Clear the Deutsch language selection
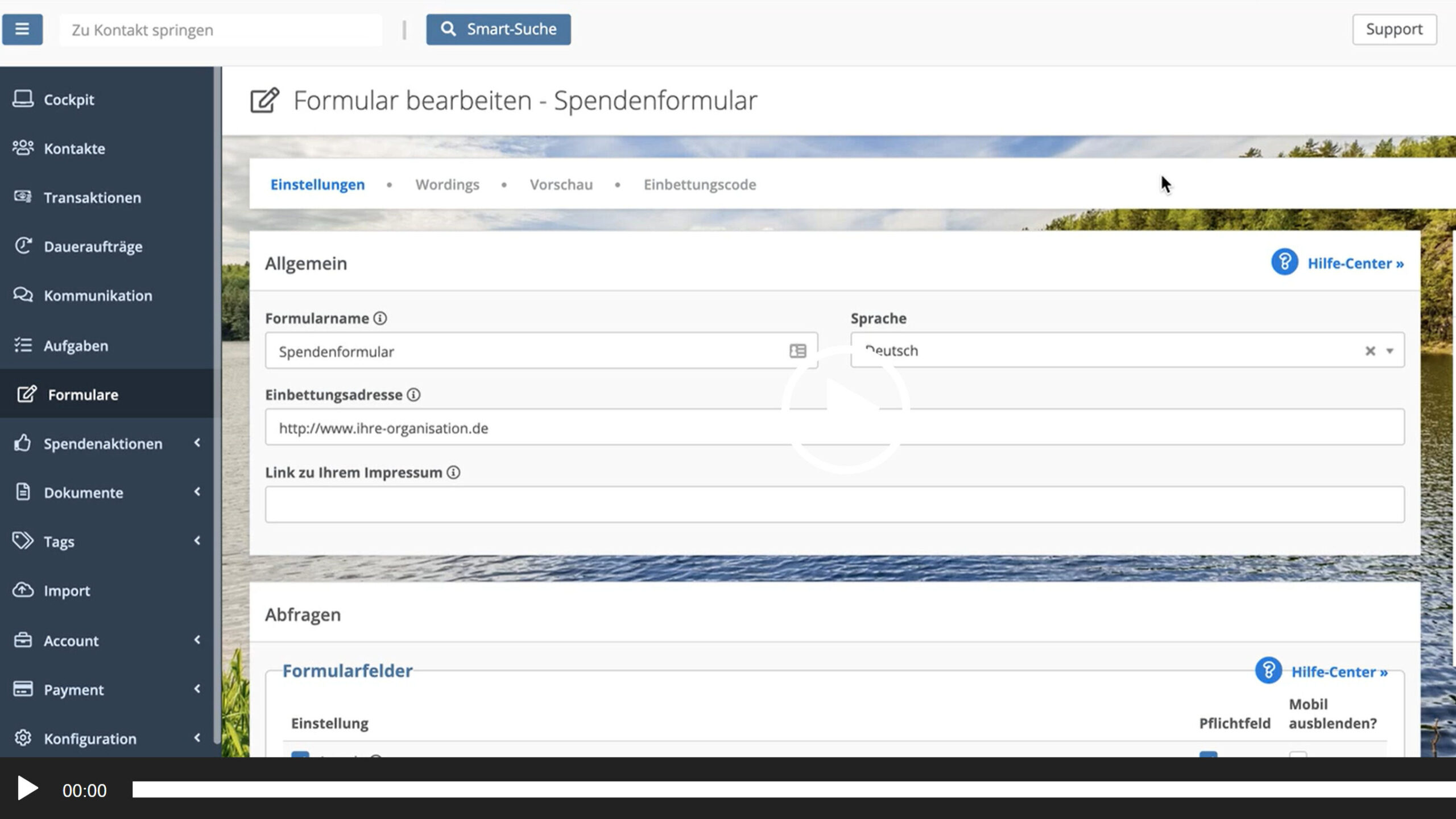 (1370, 351)
